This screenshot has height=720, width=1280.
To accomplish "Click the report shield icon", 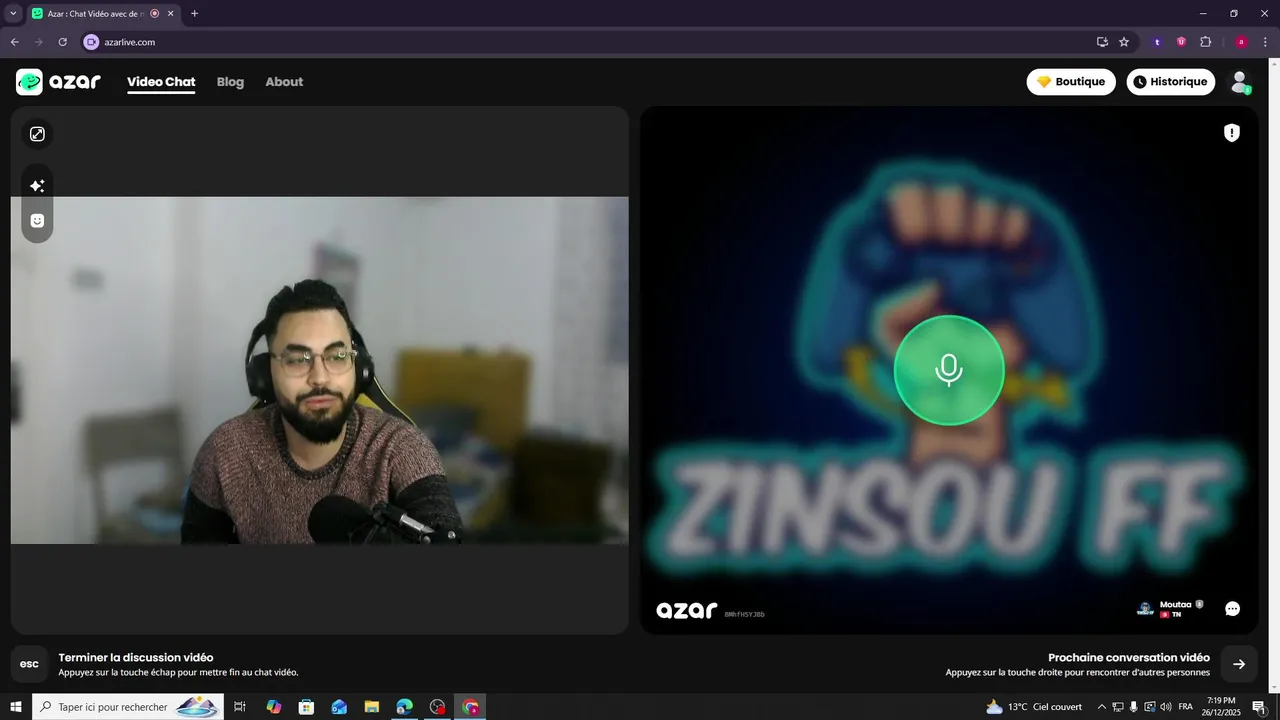I will coord(1232,133).
